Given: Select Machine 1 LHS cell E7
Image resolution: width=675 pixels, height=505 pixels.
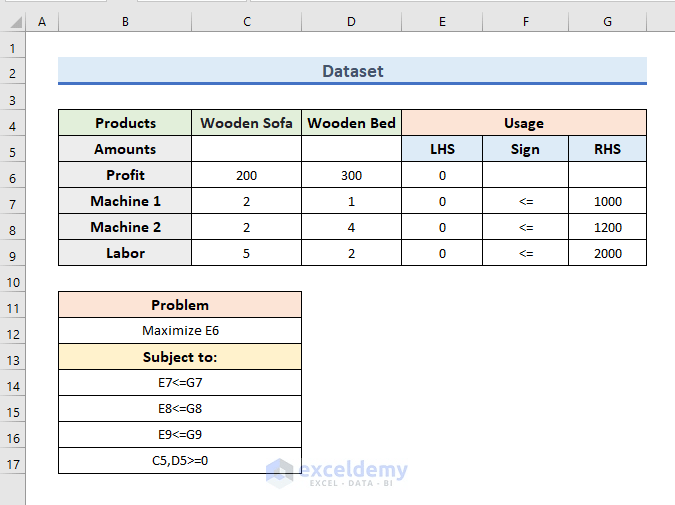Looking at the screenshot, I should coord(442,201).
